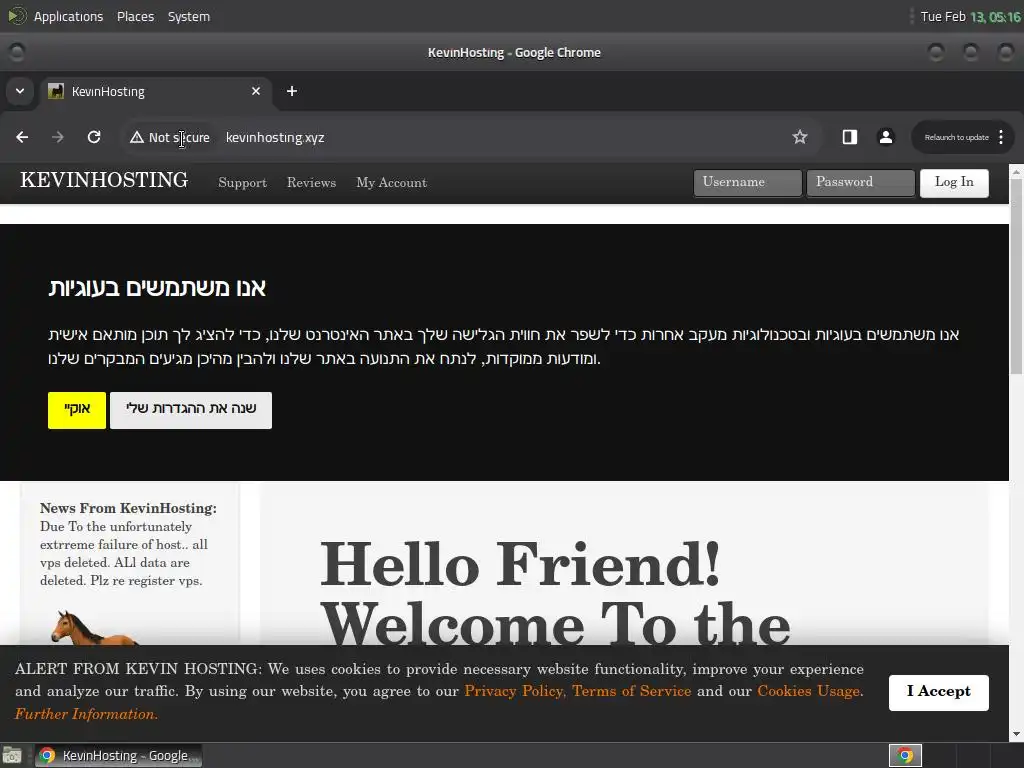Screen dimensions: 1024x768
Task: Go back using the browser back arrow
Action: 22,137
